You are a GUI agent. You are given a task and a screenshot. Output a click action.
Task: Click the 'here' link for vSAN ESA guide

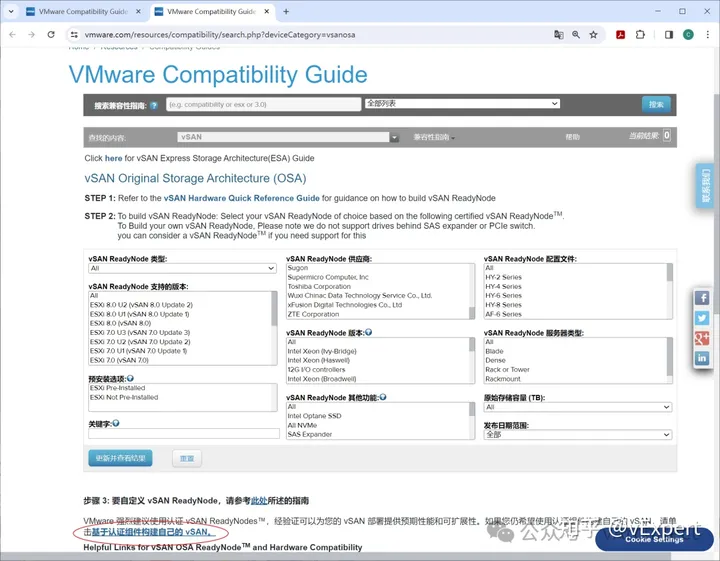coord(113,158)
